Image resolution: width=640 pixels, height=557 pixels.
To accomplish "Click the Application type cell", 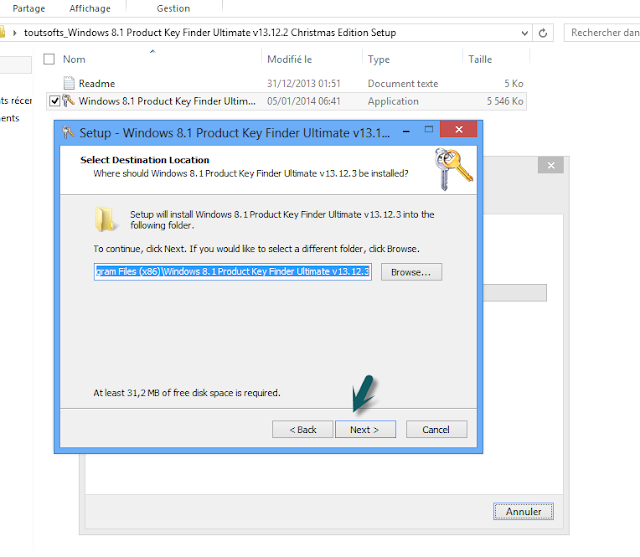I will click(393, 101).
